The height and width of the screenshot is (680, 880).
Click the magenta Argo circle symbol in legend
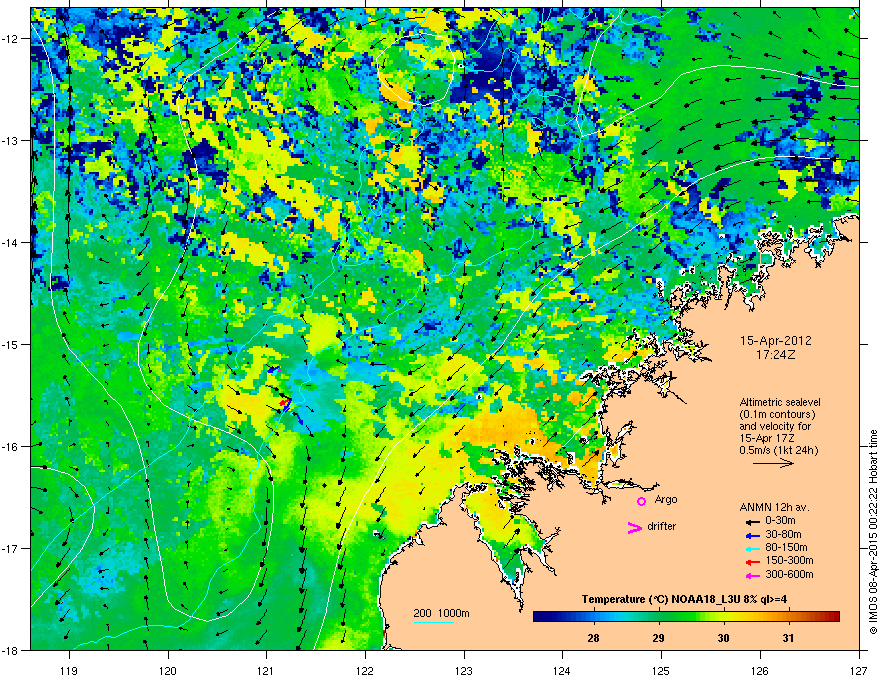(641, 501)
